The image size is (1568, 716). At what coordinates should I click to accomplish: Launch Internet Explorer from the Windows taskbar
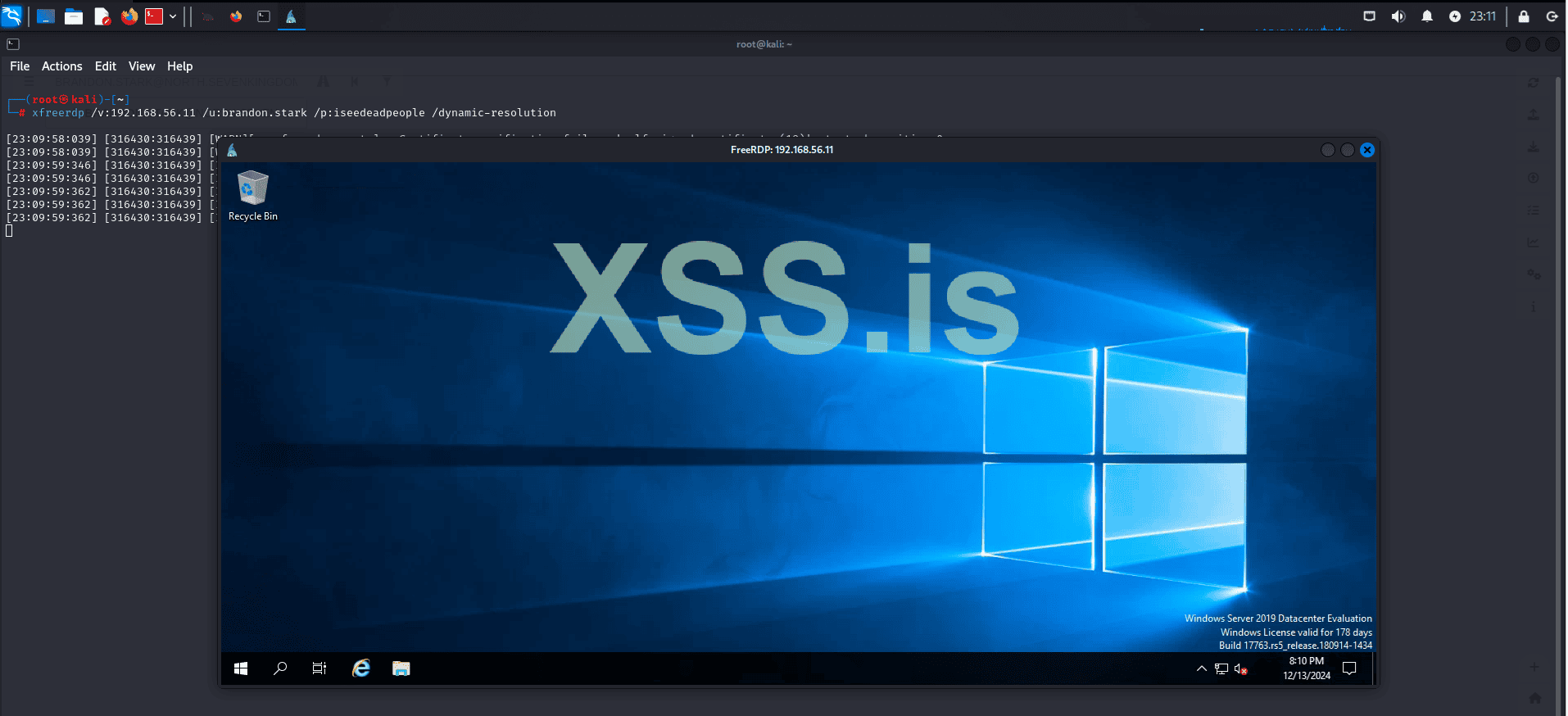pos(360,668)
